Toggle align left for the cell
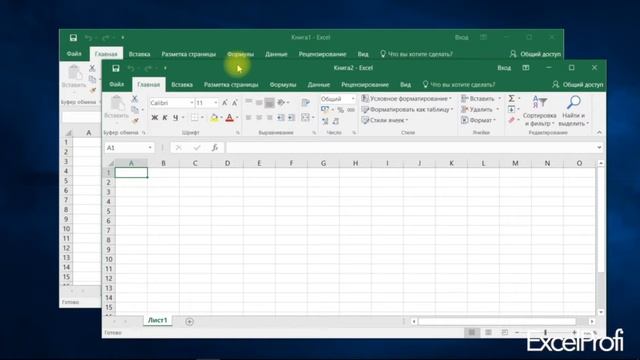 248,118
